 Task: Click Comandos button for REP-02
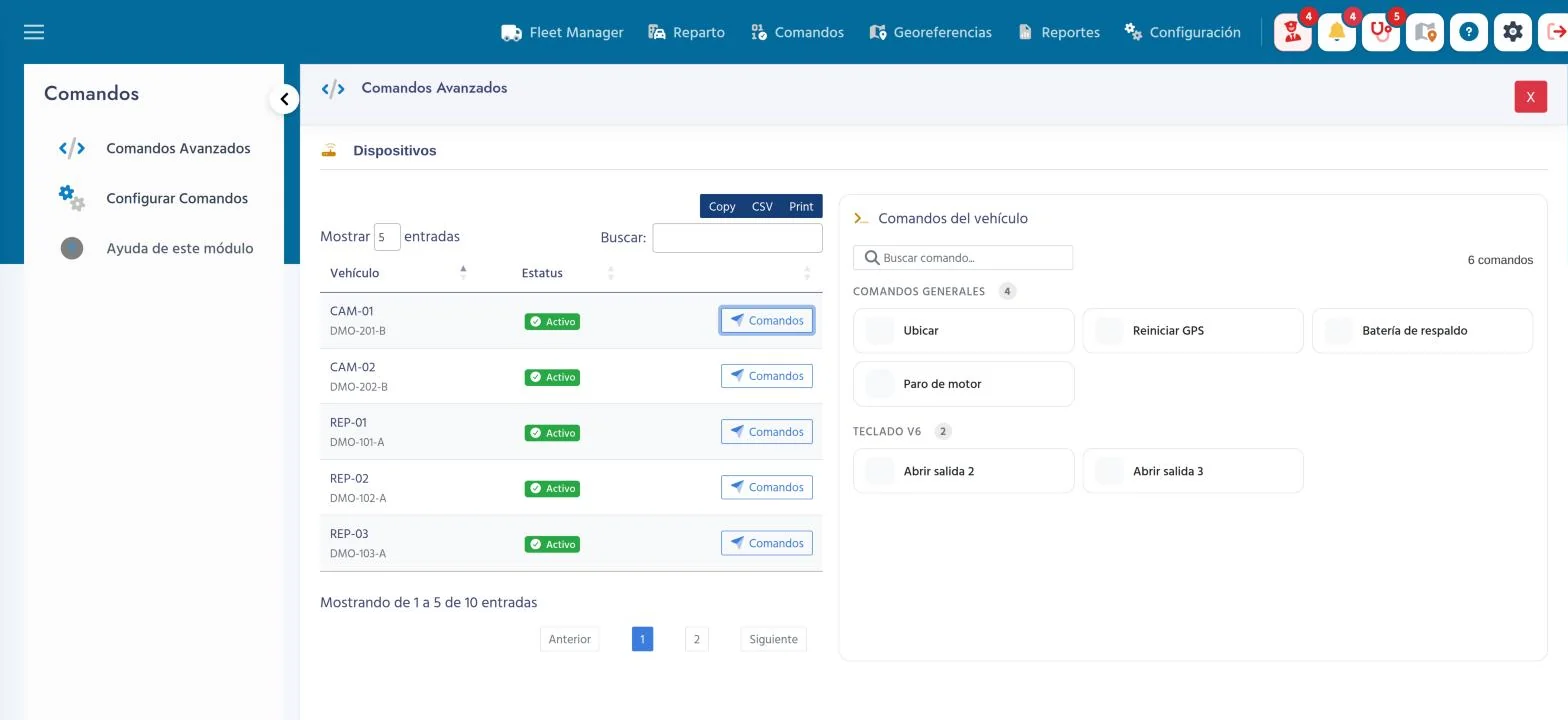coord(767,487)
